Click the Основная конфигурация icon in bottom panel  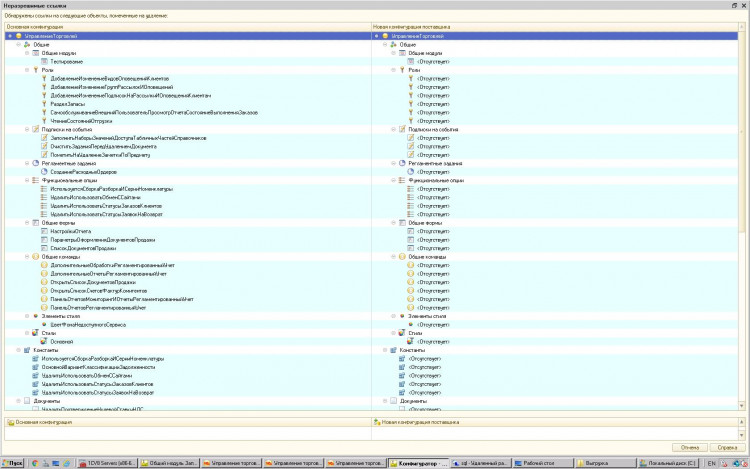11,423
